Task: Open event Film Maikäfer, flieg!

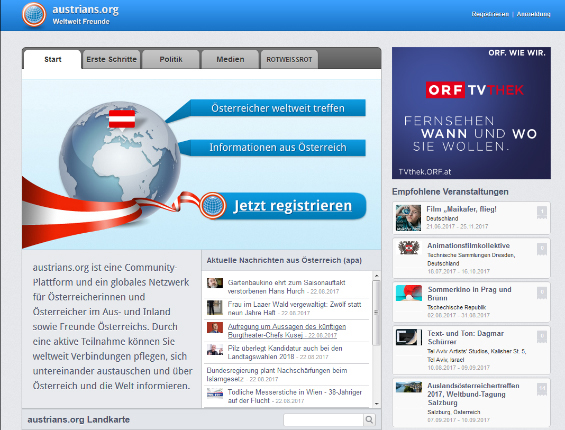Action: 461,209
